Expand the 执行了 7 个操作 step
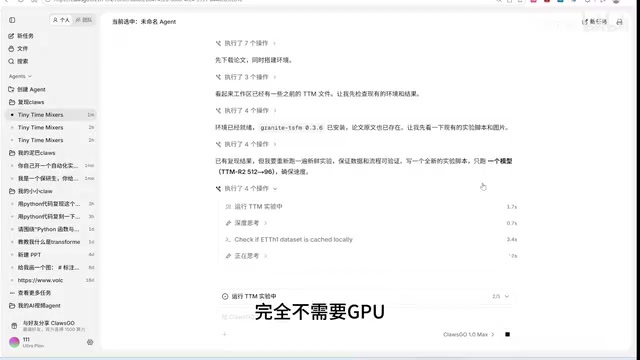The height and width of the screenshot is (360, 640). coord(246,43)
